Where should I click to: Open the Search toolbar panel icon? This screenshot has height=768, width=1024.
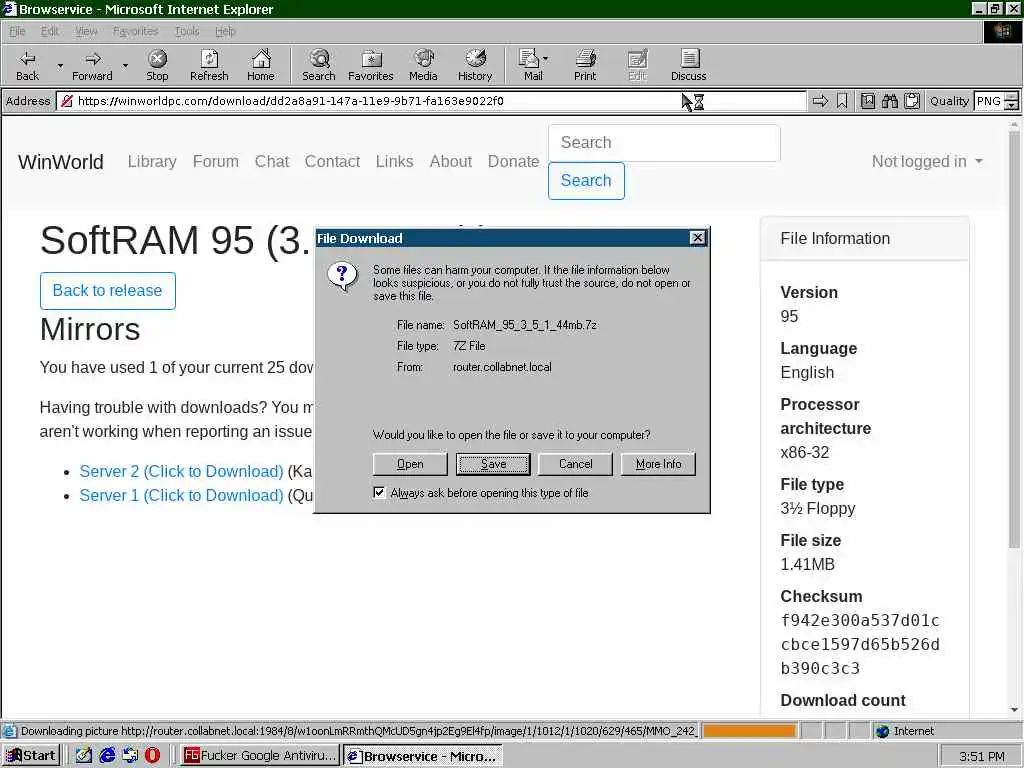[x=319, y=59]
